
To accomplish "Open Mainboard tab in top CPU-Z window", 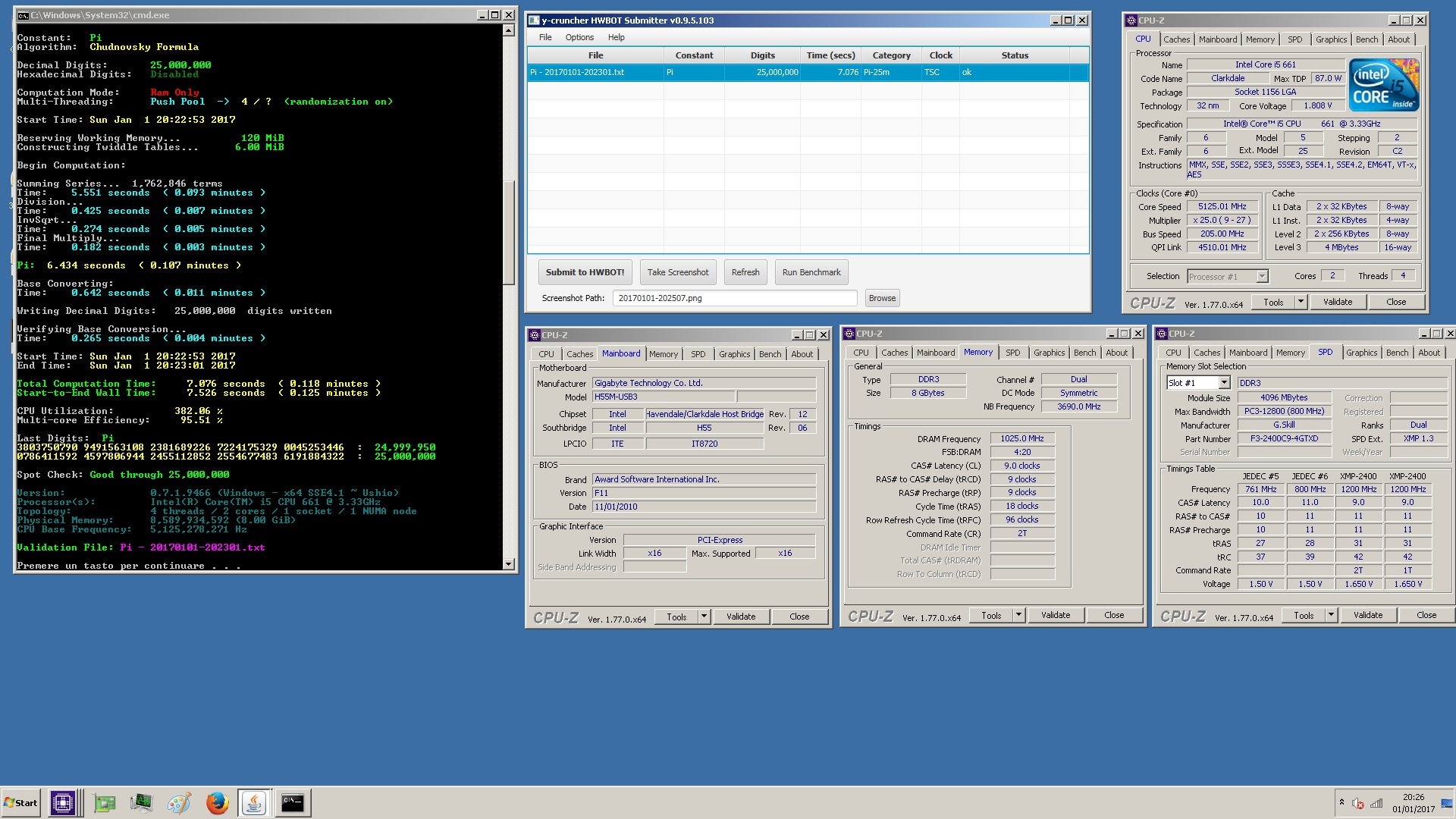I will point(1218,39).
